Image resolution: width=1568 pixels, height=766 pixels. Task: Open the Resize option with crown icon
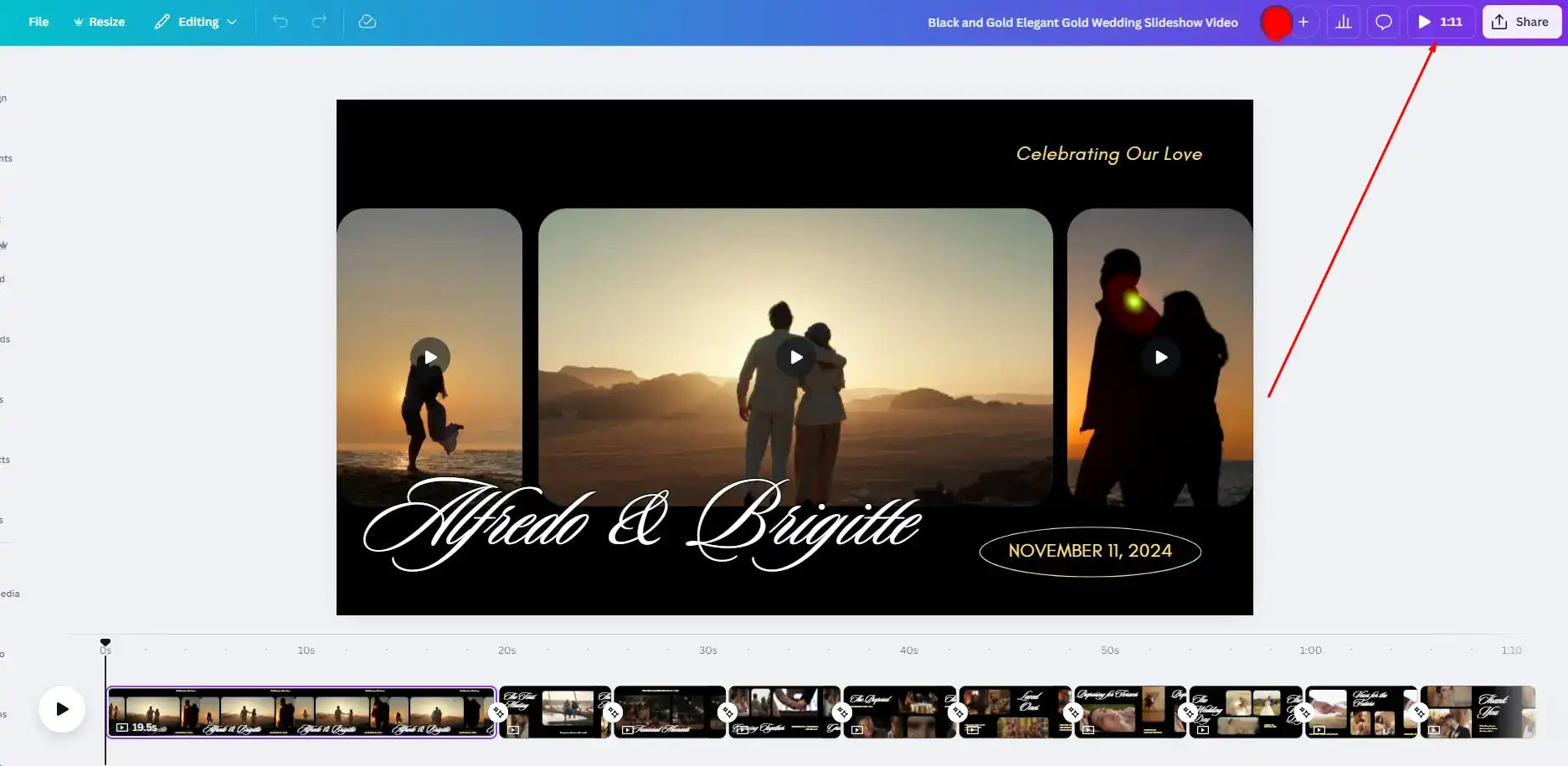(x=99, y=22)
